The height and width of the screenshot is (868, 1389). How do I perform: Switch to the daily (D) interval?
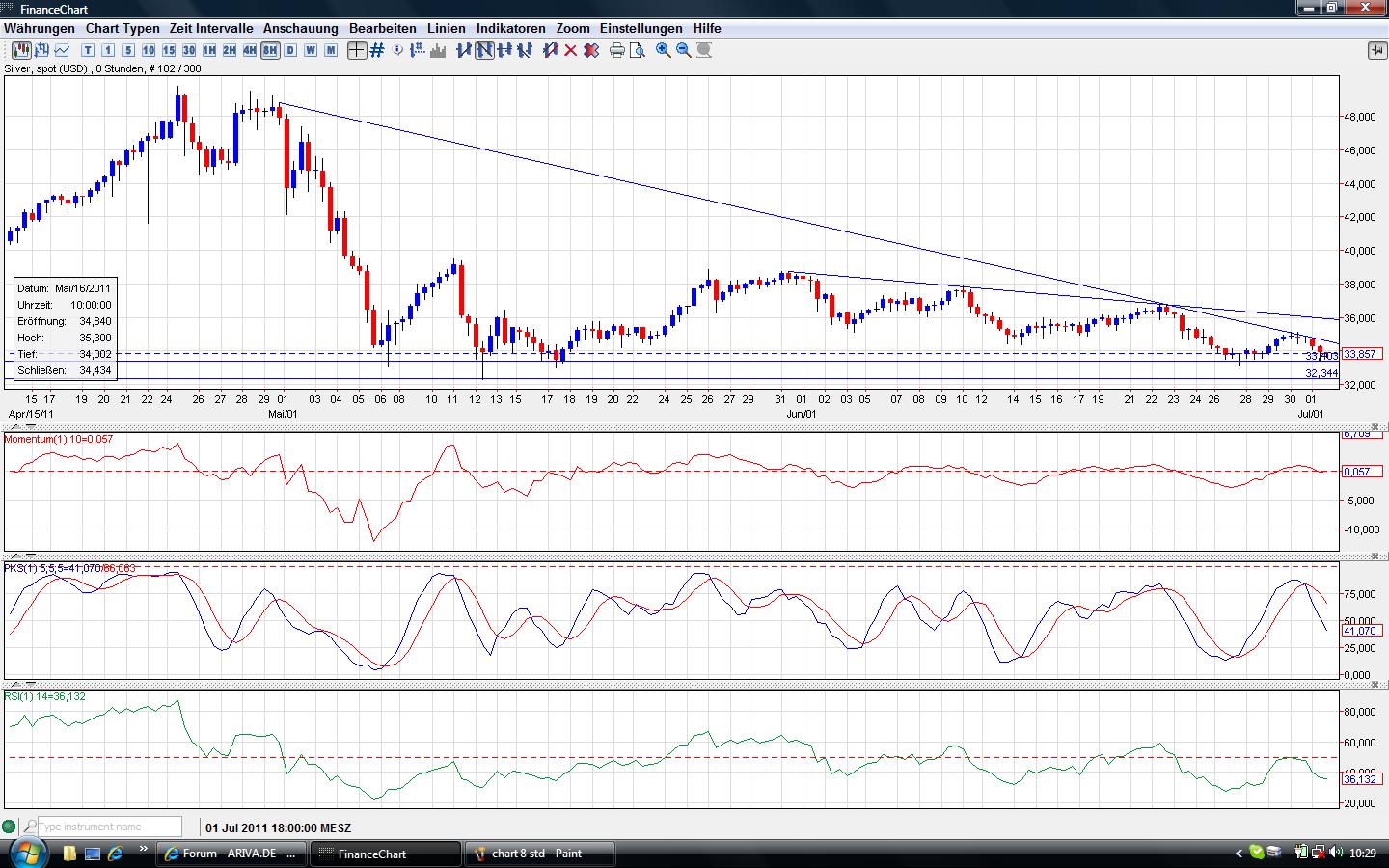290,50
